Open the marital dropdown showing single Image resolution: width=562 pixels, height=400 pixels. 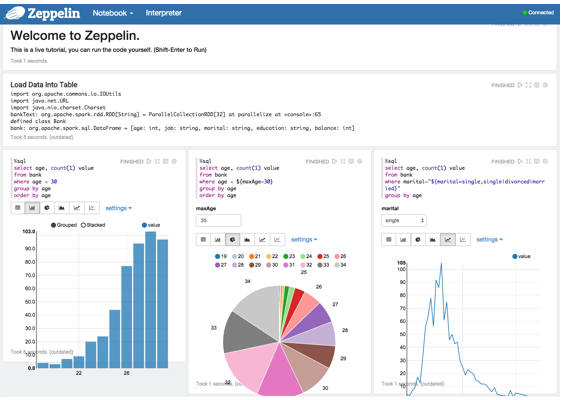click(404, 220)
